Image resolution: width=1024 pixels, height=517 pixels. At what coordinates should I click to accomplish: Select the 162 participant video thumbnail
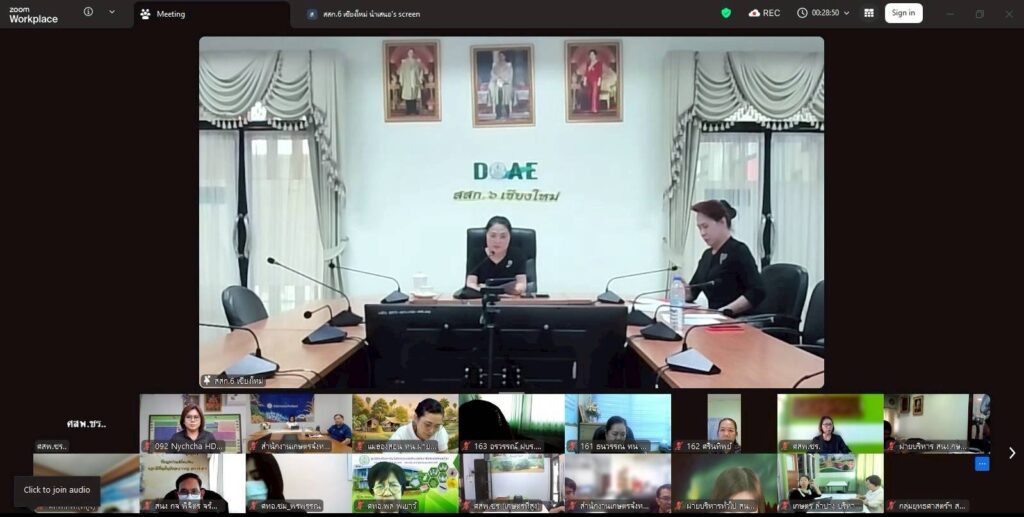tap(724, 422)
